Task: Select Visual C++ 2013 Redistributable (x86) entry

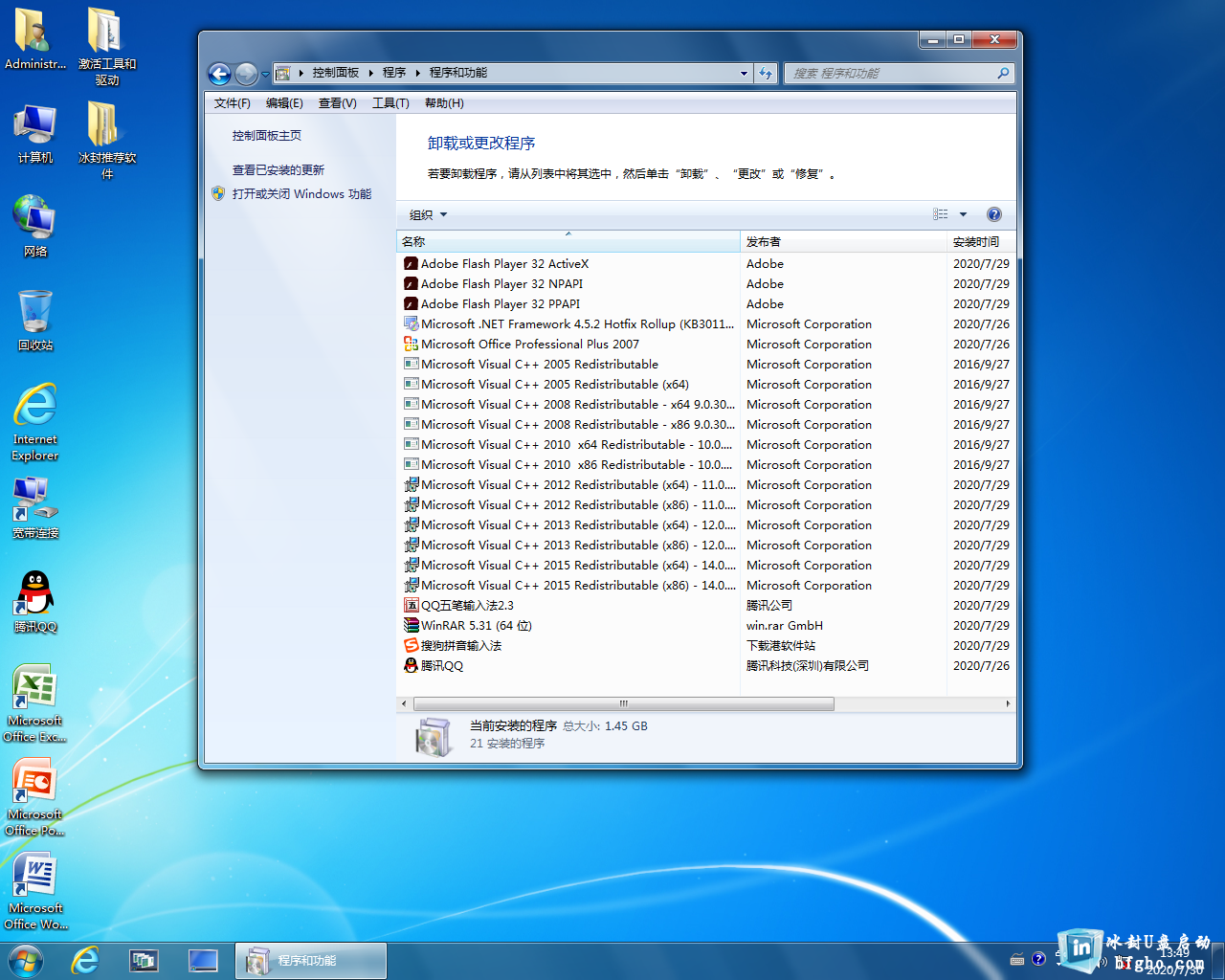Action: pyautogui.click(x=706, y=545)
